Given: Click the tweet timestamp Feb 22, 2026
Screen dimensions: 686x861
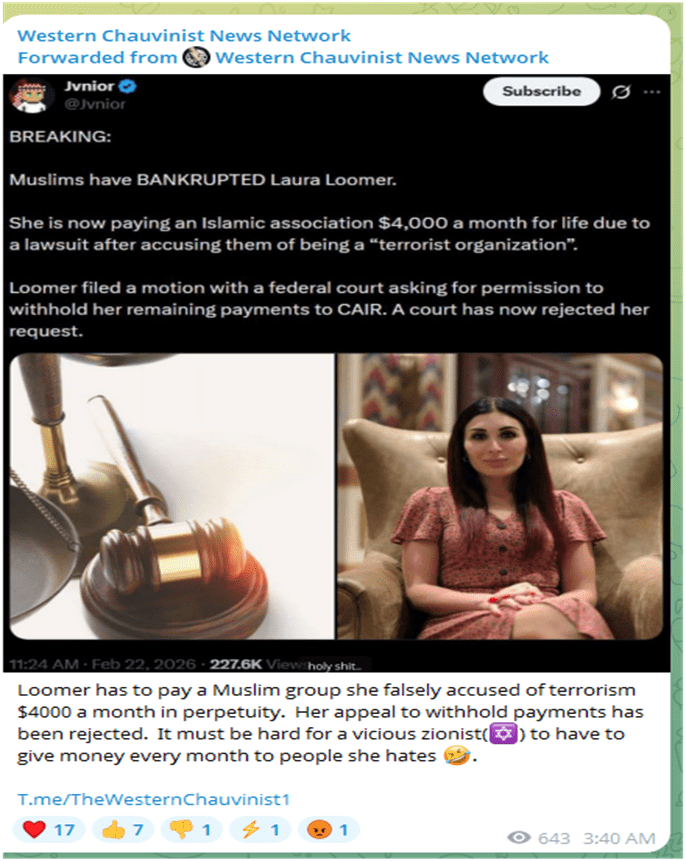Looking at the screenshot, I should 102,664.
